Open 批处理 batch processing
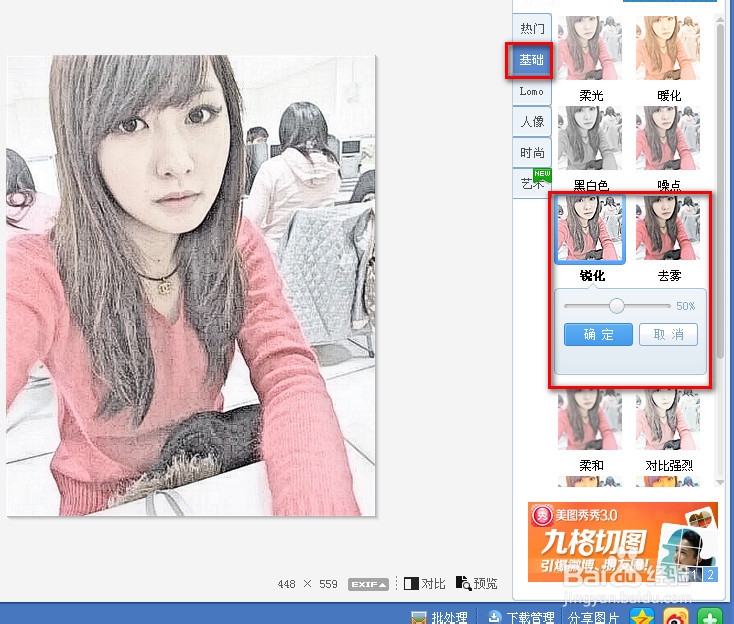The height and width of the screenshot is (624, 734). click(440, 617)
